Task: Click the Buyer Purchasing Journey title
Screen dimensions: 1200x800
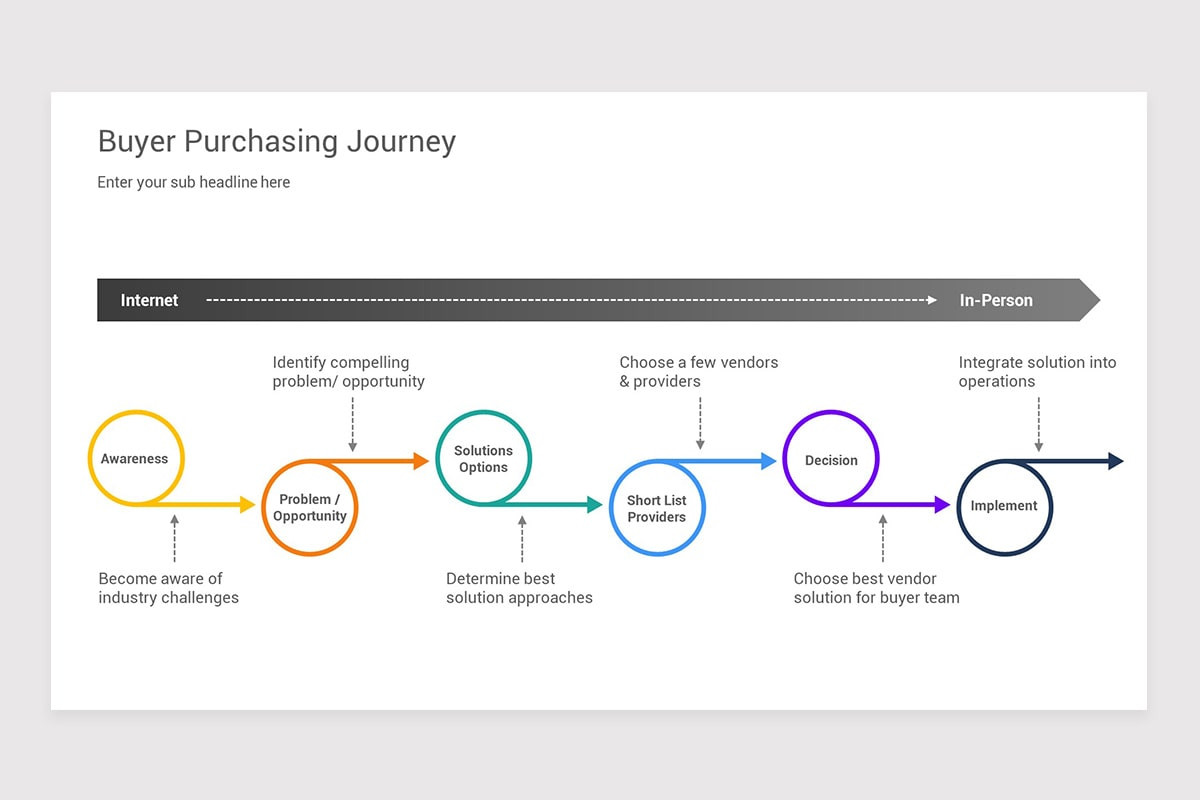Action: [277, 142]
